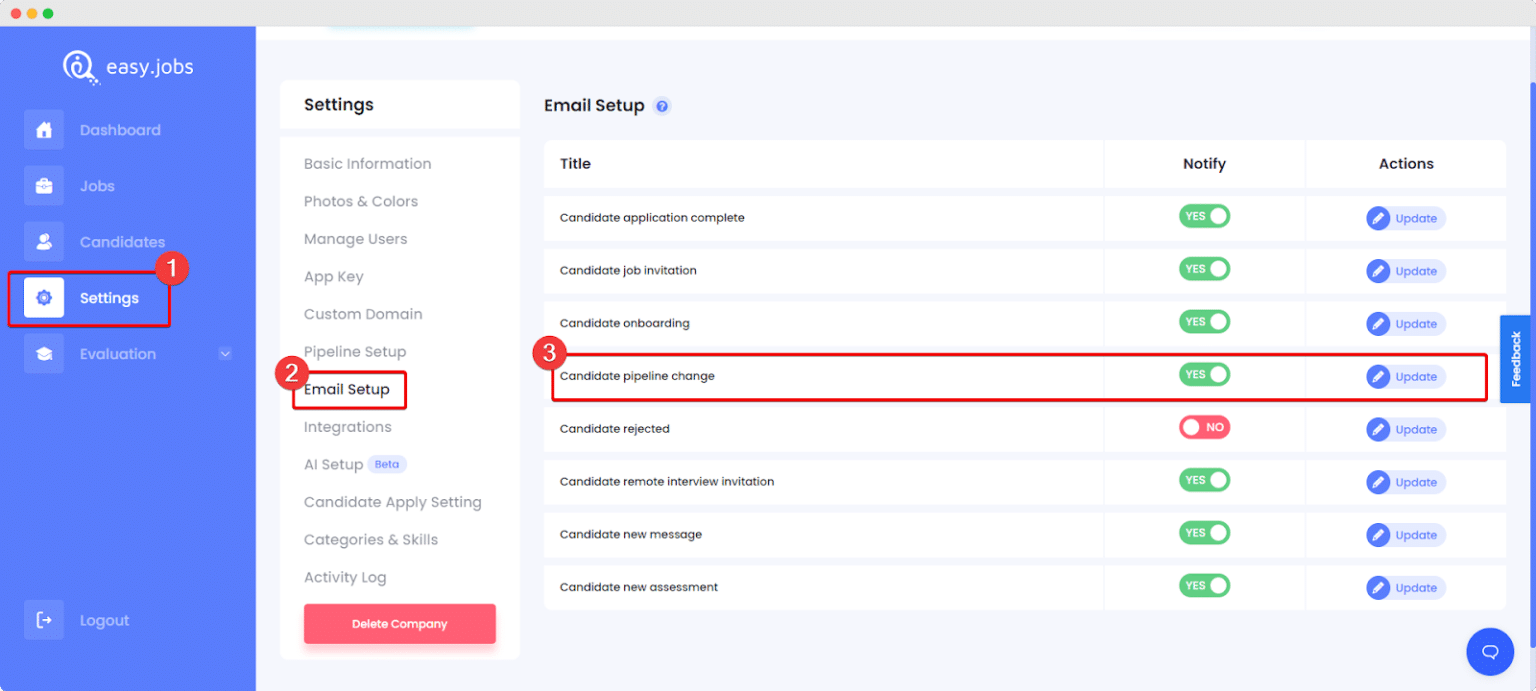Open the Feedback panel on the right edge
Image resolution: width=1536 pixels, height=691 pixels.
click(x=1516, y=360)
